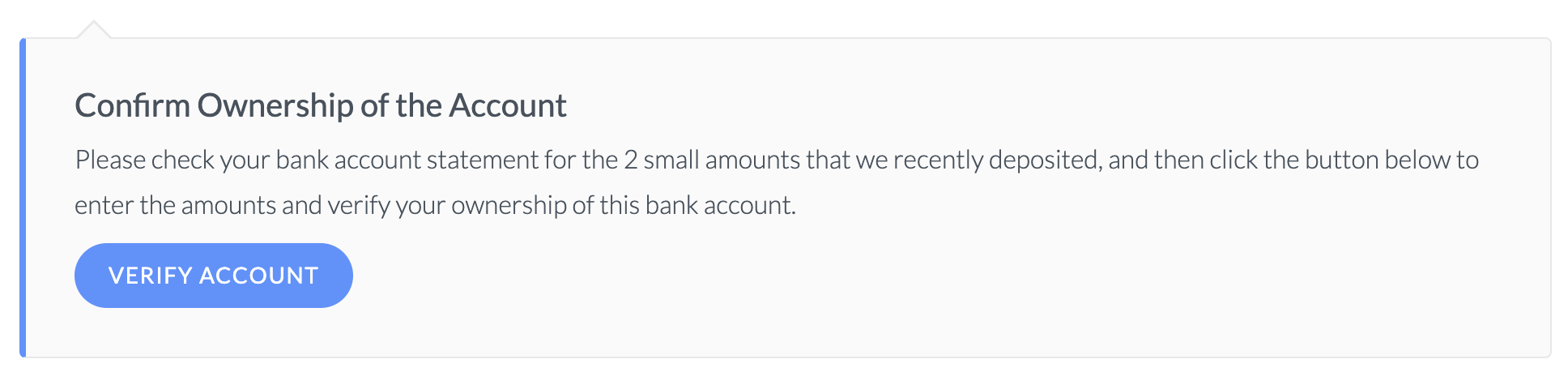
Task: Click the callout arrow at top of panel
Action: click(x=94, y=29)
